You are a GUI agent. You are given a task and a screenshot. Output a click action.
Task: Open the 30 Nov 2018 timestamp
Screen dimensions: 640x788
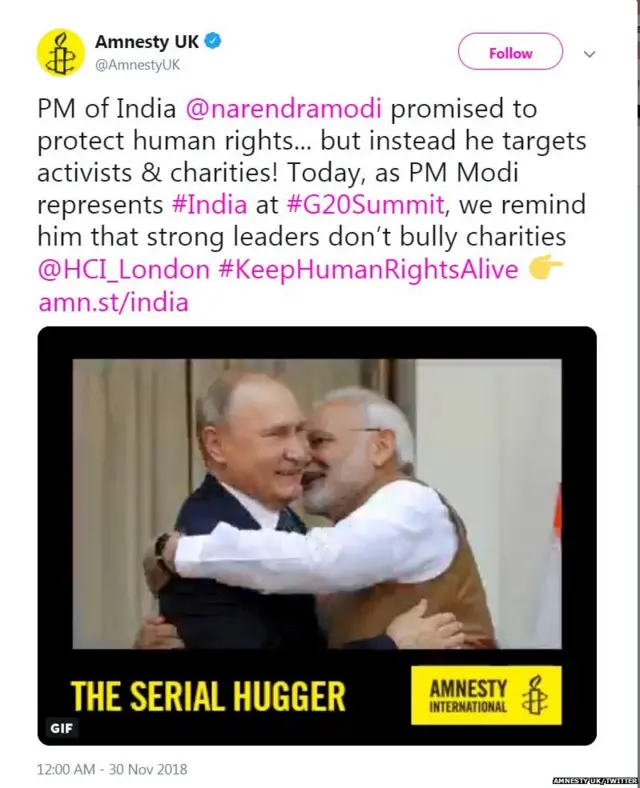112,769
